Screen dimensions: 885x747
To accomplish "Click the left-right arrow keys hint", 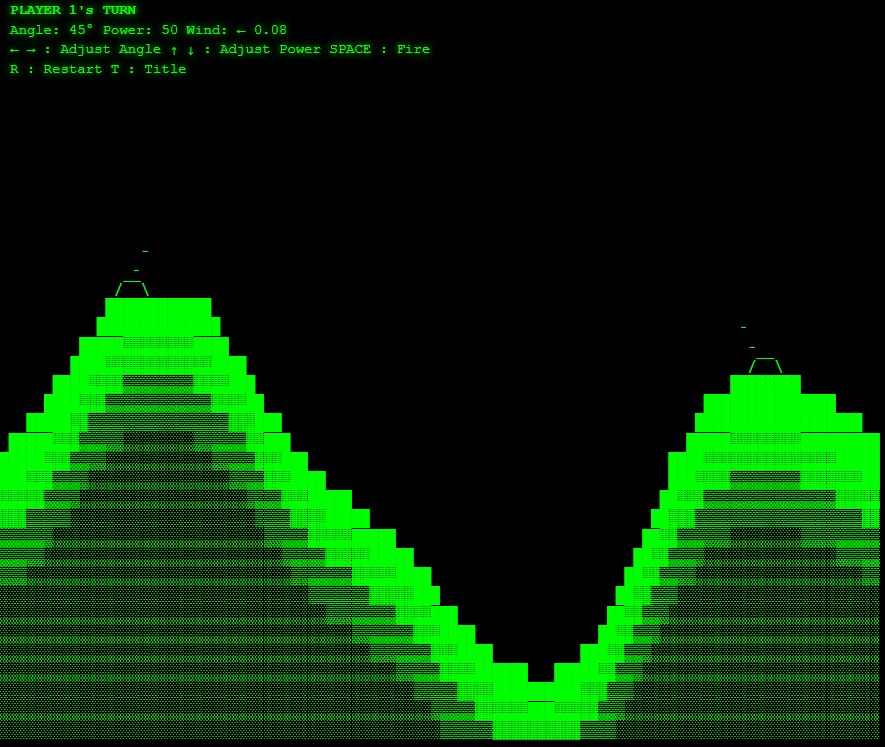I will [23, 49].
